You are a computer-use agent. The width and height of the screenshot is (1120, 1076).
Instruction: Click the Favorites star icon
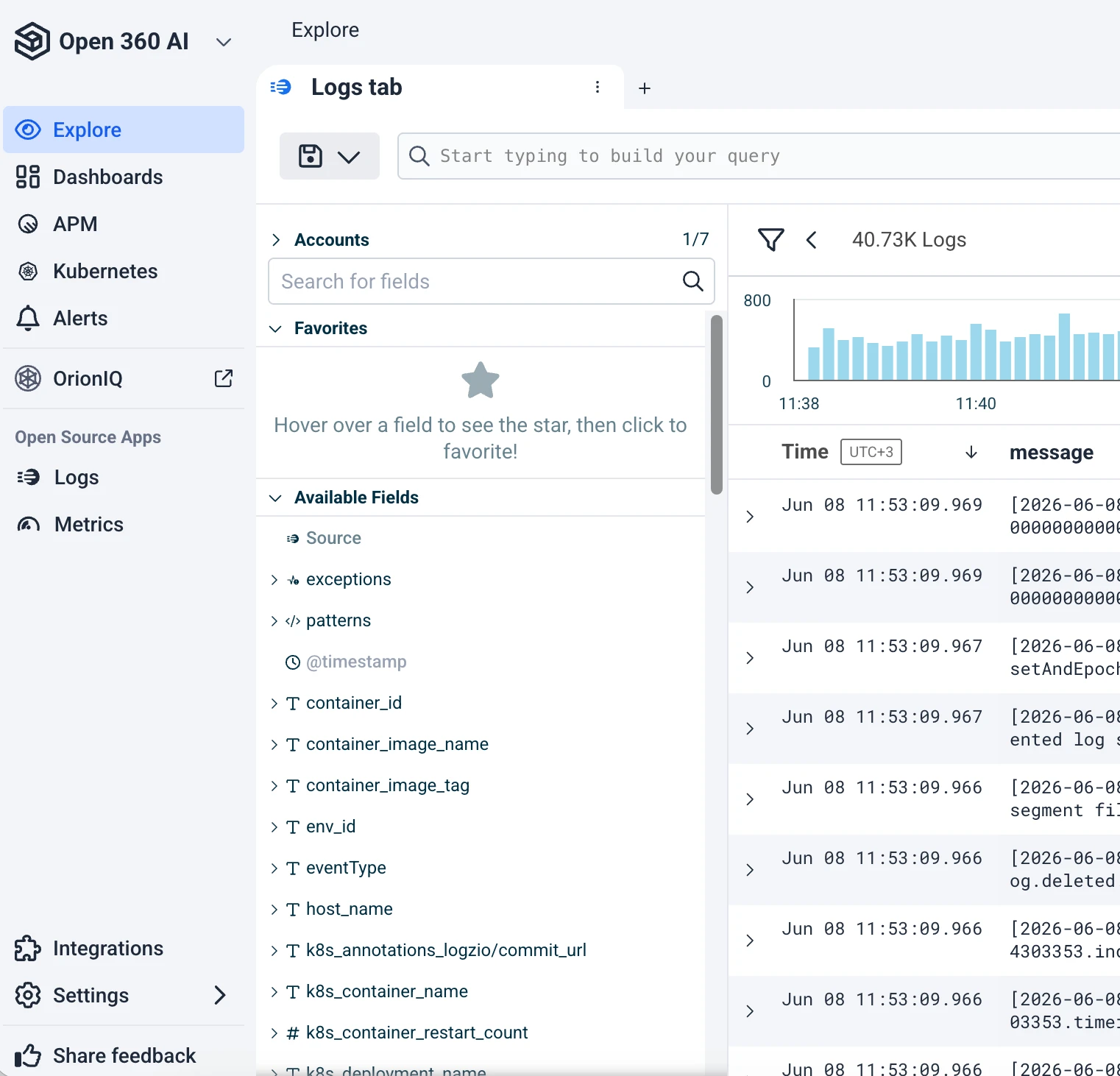[481, 380]
